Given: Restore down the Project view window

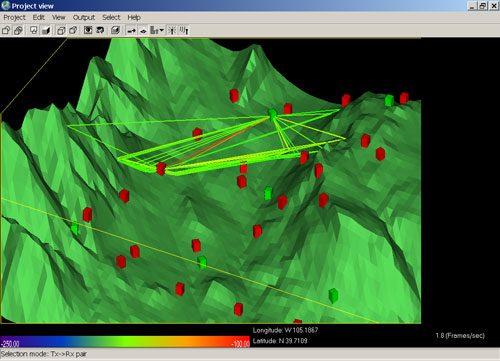Looking at the screenshot, I should tap(483, 6).
